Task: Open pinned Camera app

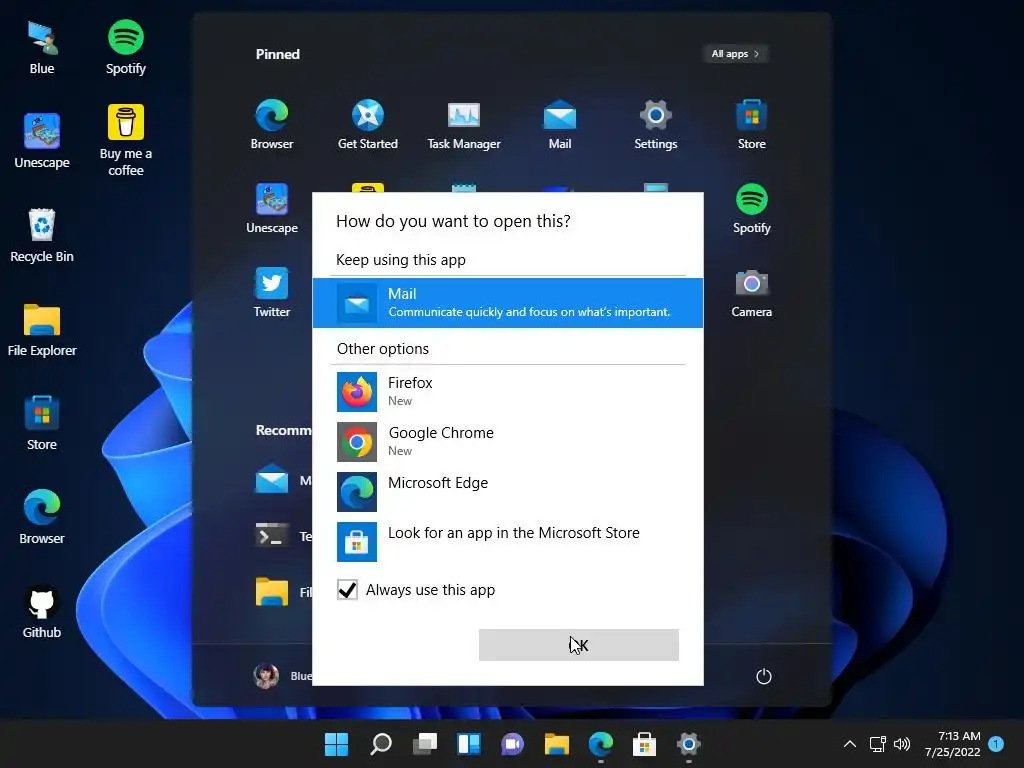Action: click(x=752, y=293)
